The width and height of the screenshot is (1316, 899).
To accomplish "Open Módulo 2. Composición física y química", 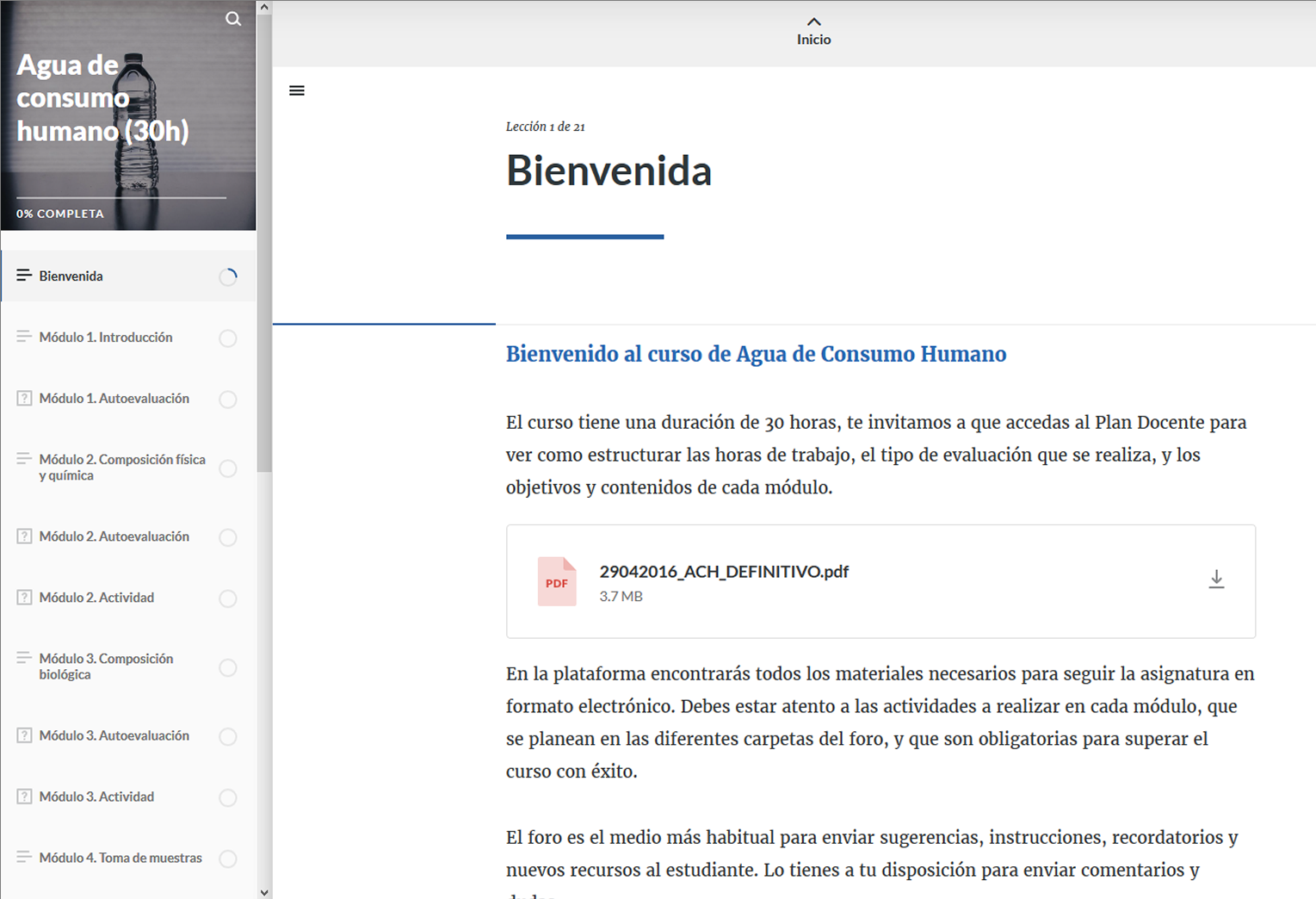I will click(x=122, y=468).
